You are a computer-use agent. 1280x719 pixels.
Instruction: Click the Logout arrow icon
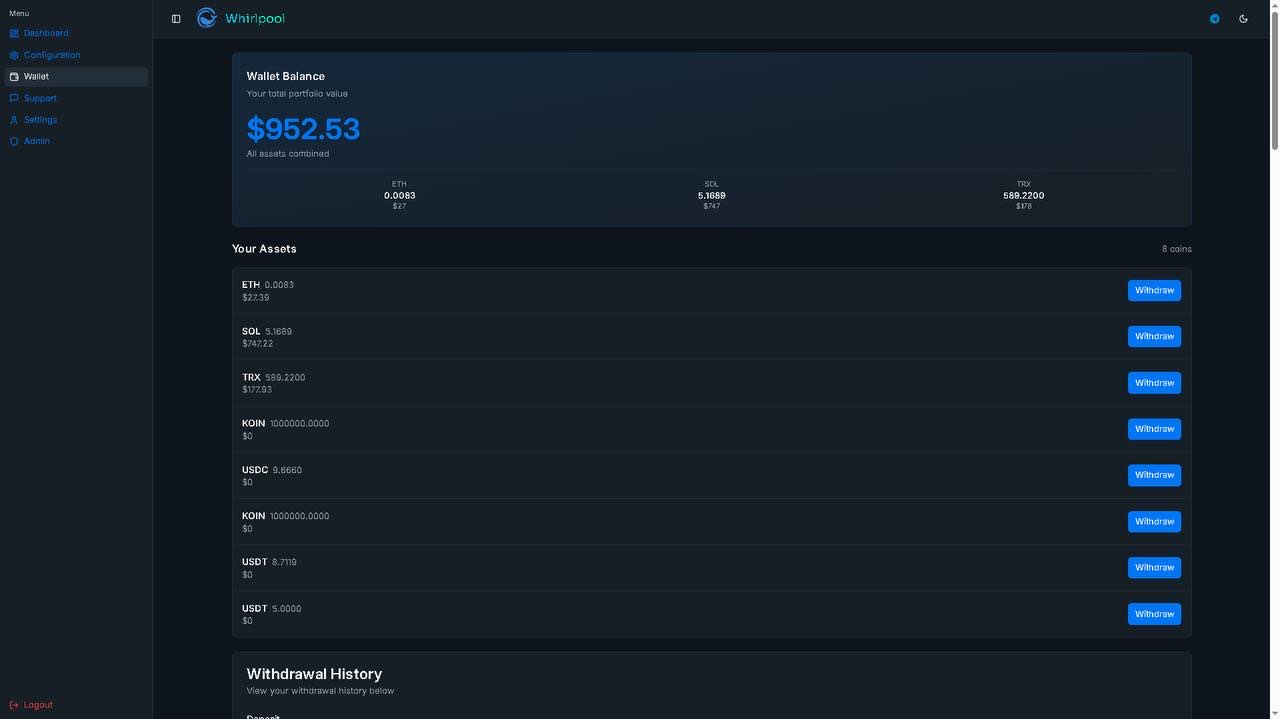coord(14,705)
